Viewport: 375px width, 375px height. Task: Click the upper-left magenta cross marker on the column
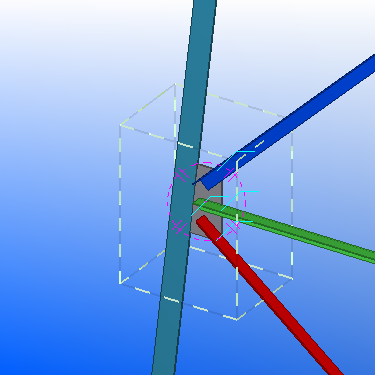pos(181,175)
